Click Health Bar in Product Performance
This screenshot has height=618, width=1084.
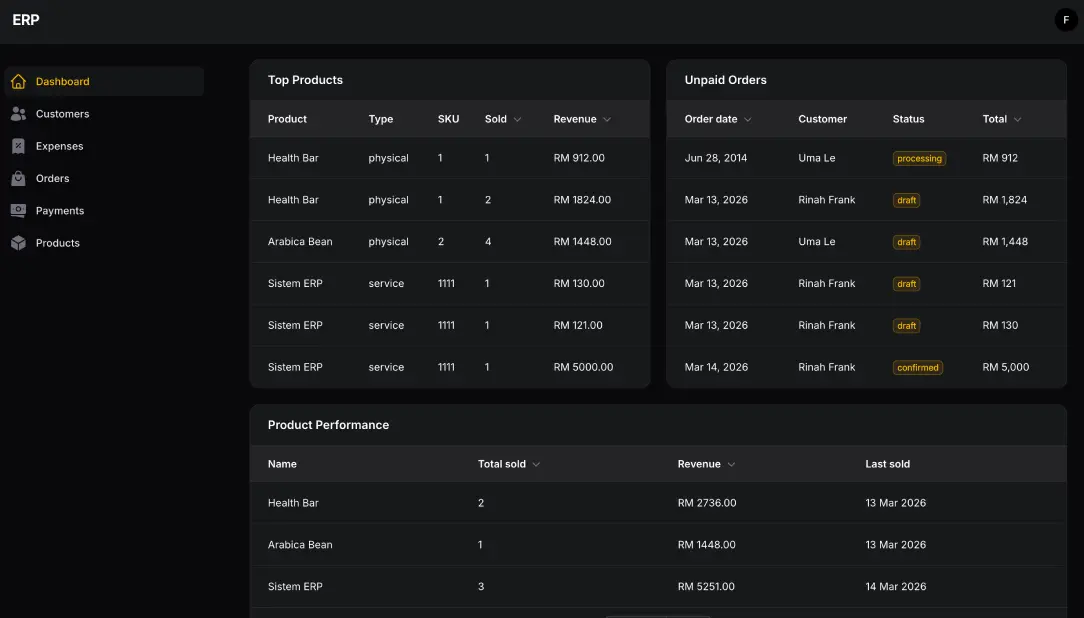[293, 503]
